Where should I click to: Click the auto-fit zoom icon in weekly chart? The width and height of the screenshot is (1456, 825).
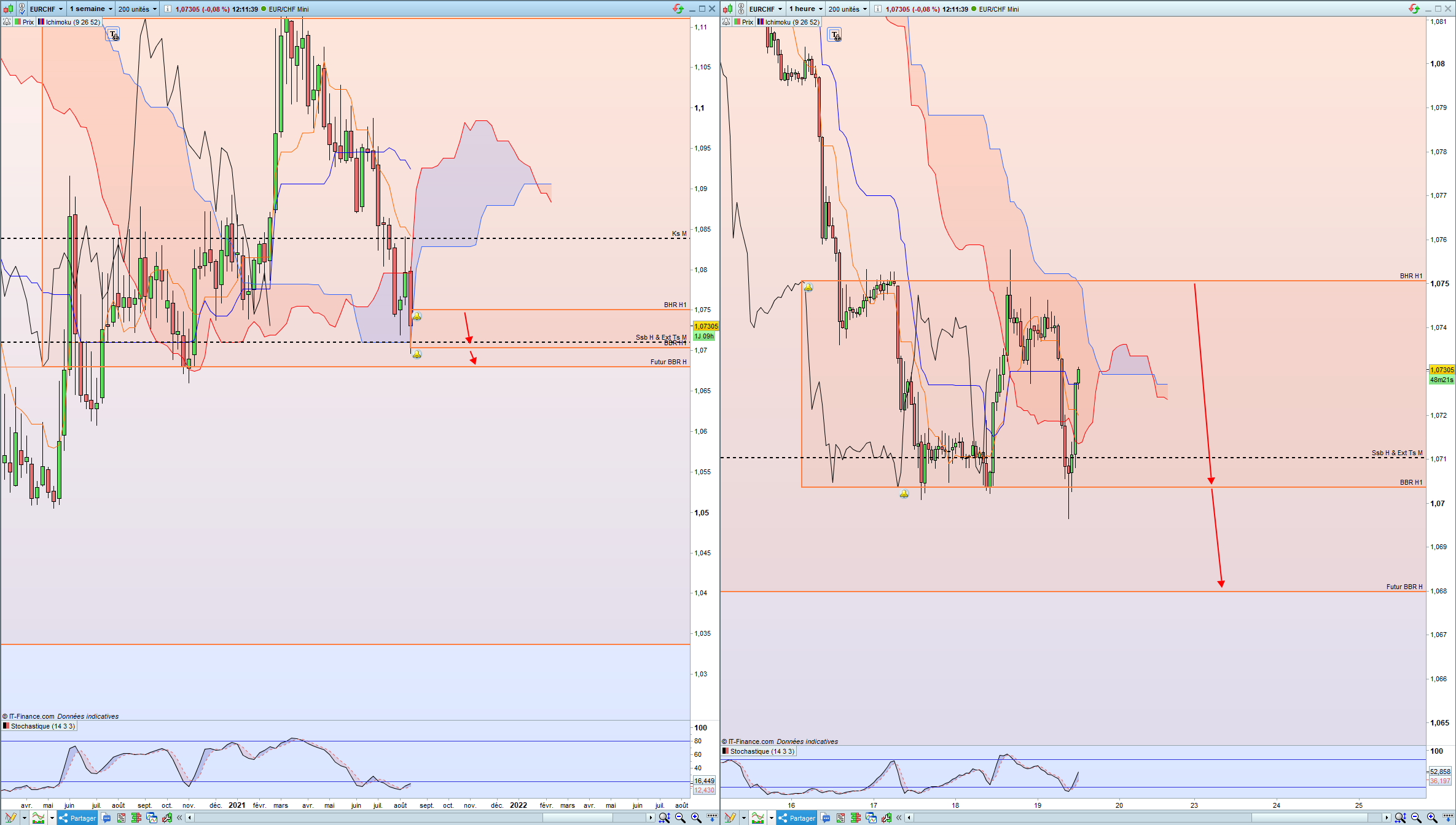tap(664, 818)
